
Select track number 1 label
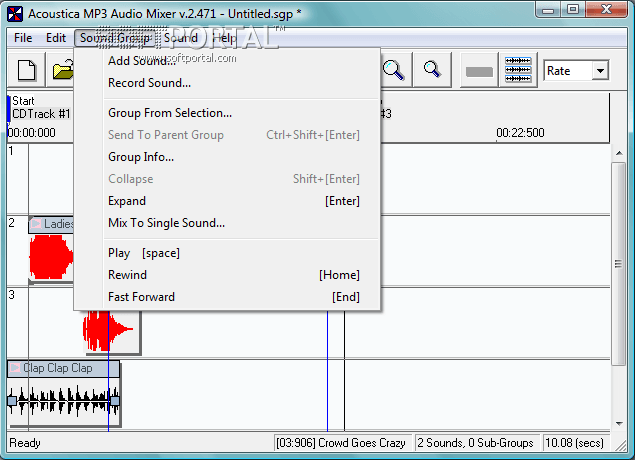coord(11,151)
